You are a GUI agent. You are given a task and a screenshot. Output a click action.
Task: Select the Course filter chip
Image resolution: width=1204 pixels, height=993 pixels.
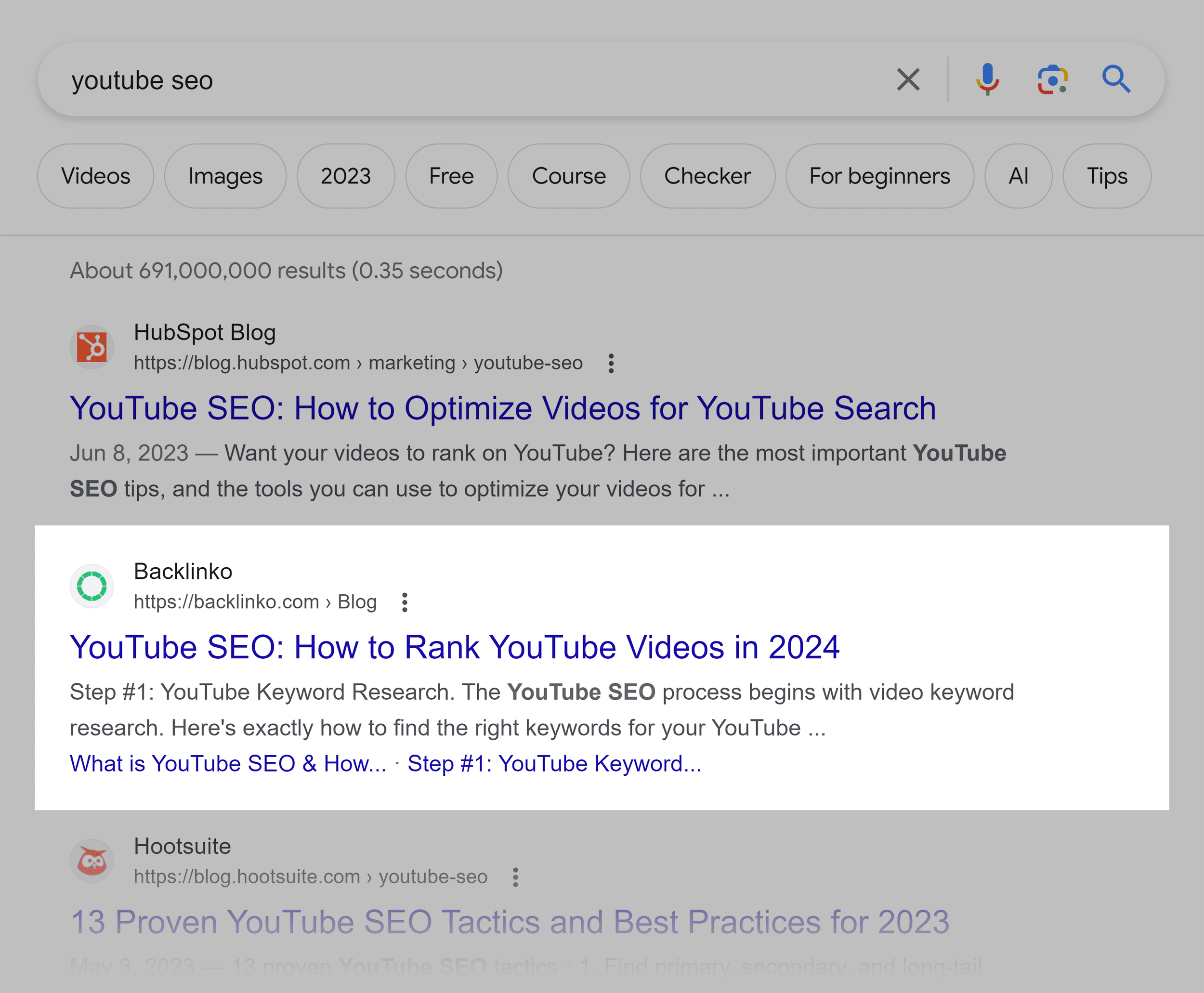569,176
